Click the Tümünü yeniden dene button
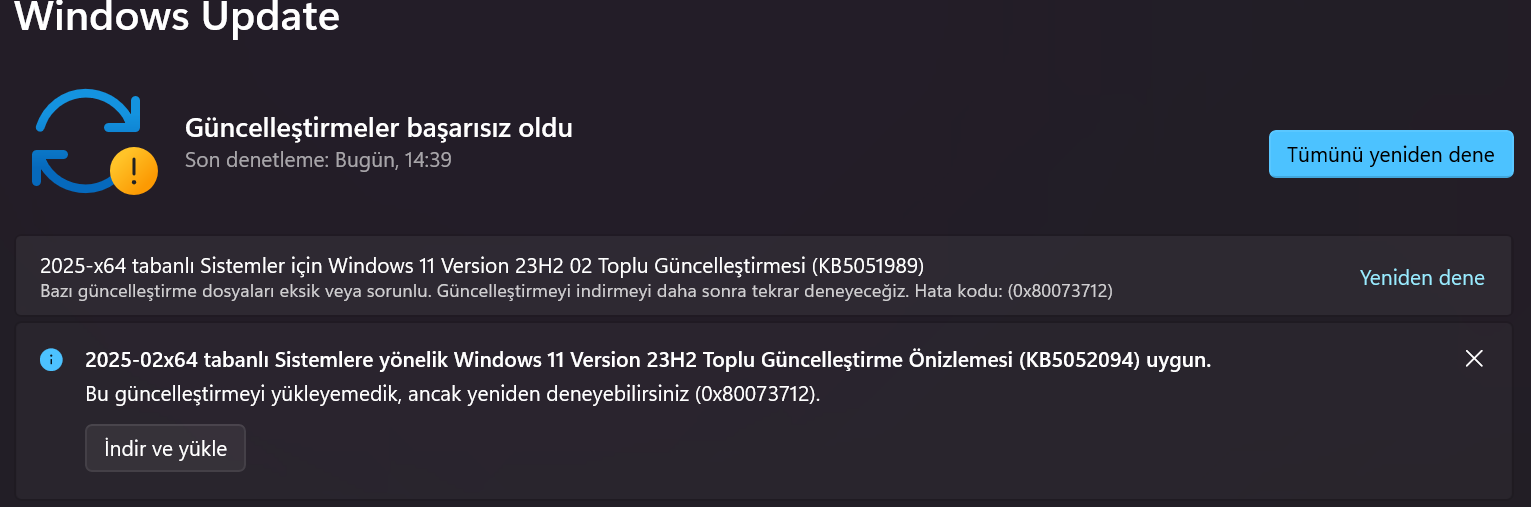 coord(1391,154)
